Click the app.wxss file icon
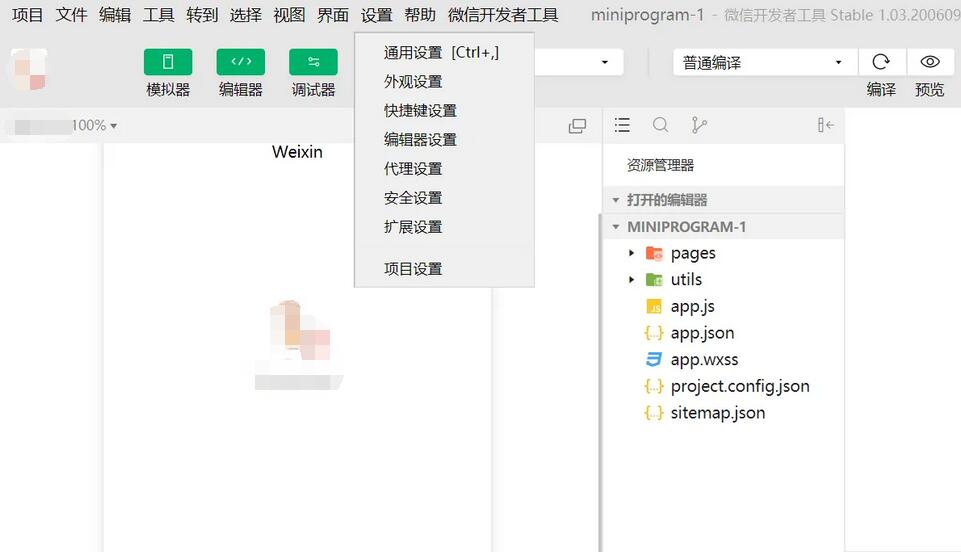This screenshot has height=552, width=961. pos(654,360)
